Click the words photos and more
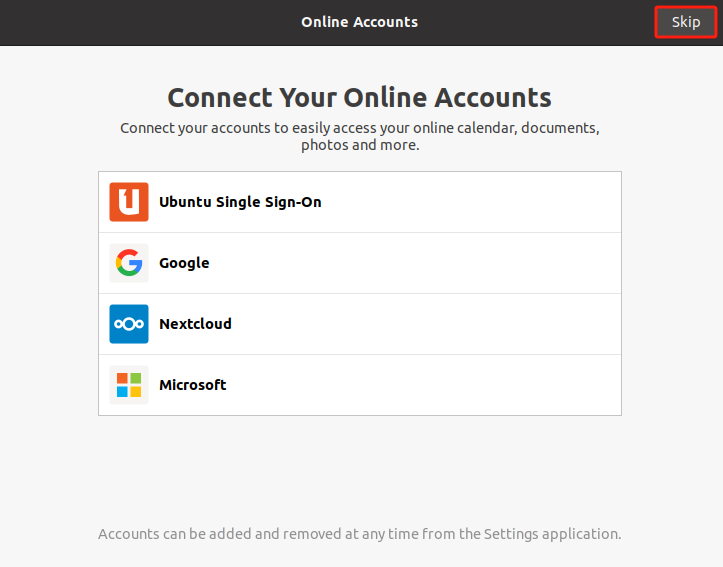Viewport: 723px width, 567px height. pyautogui.click(x=360, y=145)
